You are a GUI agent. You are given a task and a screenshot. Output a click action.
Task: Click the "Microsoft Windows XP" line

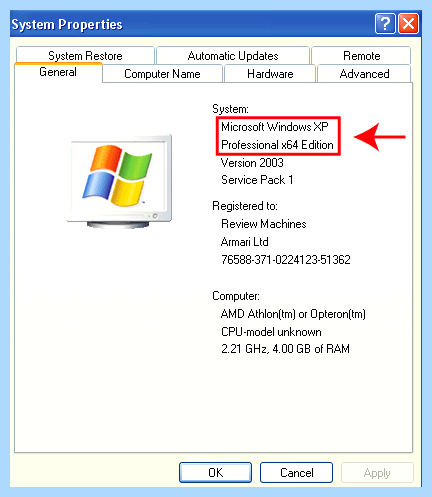[275, 127]
